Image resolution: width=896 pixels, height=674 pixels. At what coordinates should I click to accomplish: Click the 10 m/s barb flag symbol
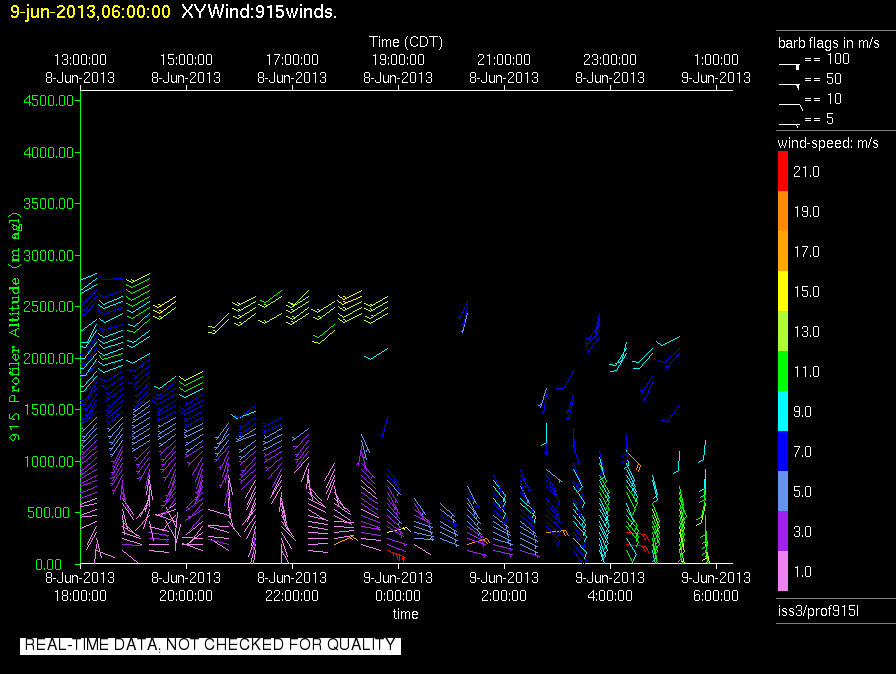point(791,106)
